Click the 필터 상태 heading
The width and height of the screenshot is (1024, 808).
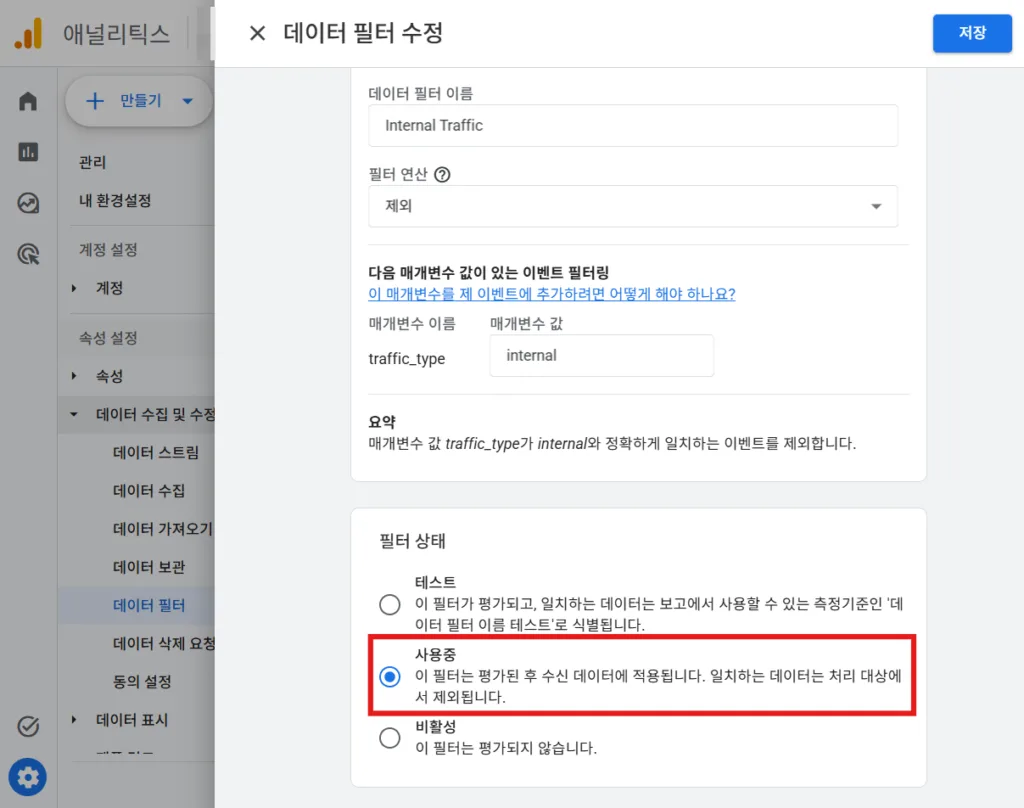tap(412, 541)
